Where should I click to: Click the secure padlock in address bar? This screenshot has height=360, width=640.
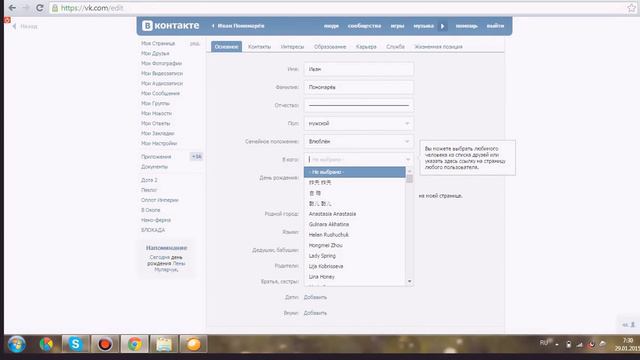click(x=55, y=8)
